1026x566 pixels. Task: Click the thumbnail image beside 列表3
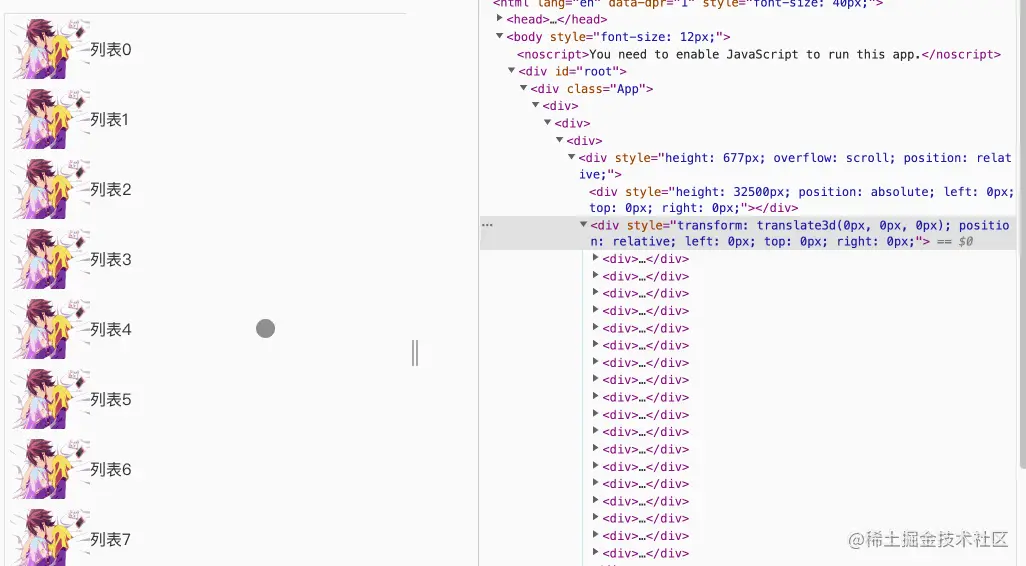point(51,259)
